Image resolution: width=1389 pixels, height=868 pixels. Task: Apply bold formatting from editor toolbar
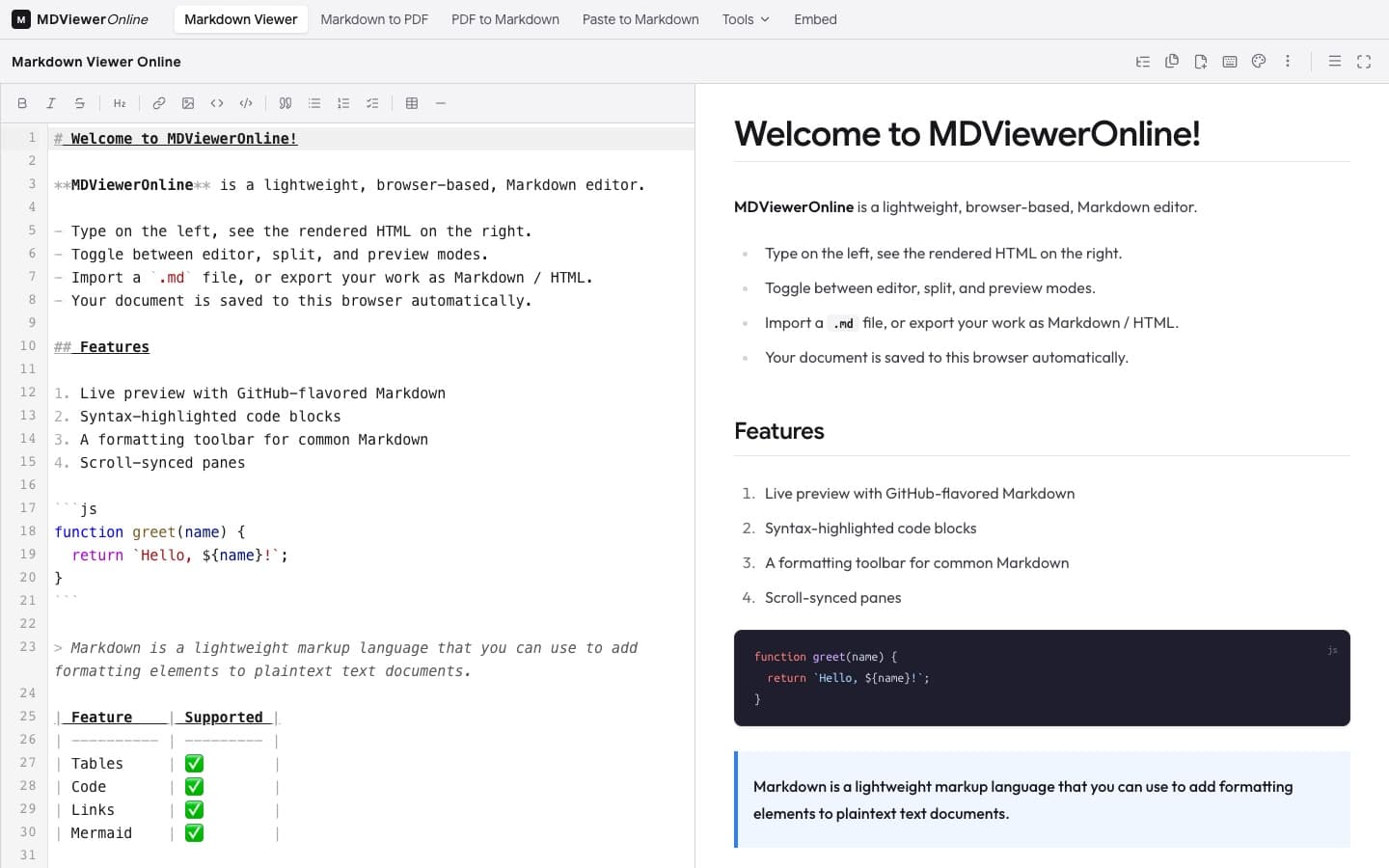pyautogui.click(x=22, y=103)
